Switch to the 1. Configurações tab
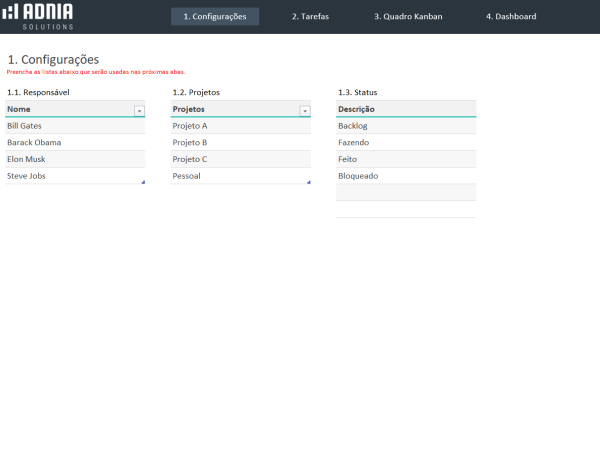This screenshot has height=460, width=600. click(x=215, y=17)
